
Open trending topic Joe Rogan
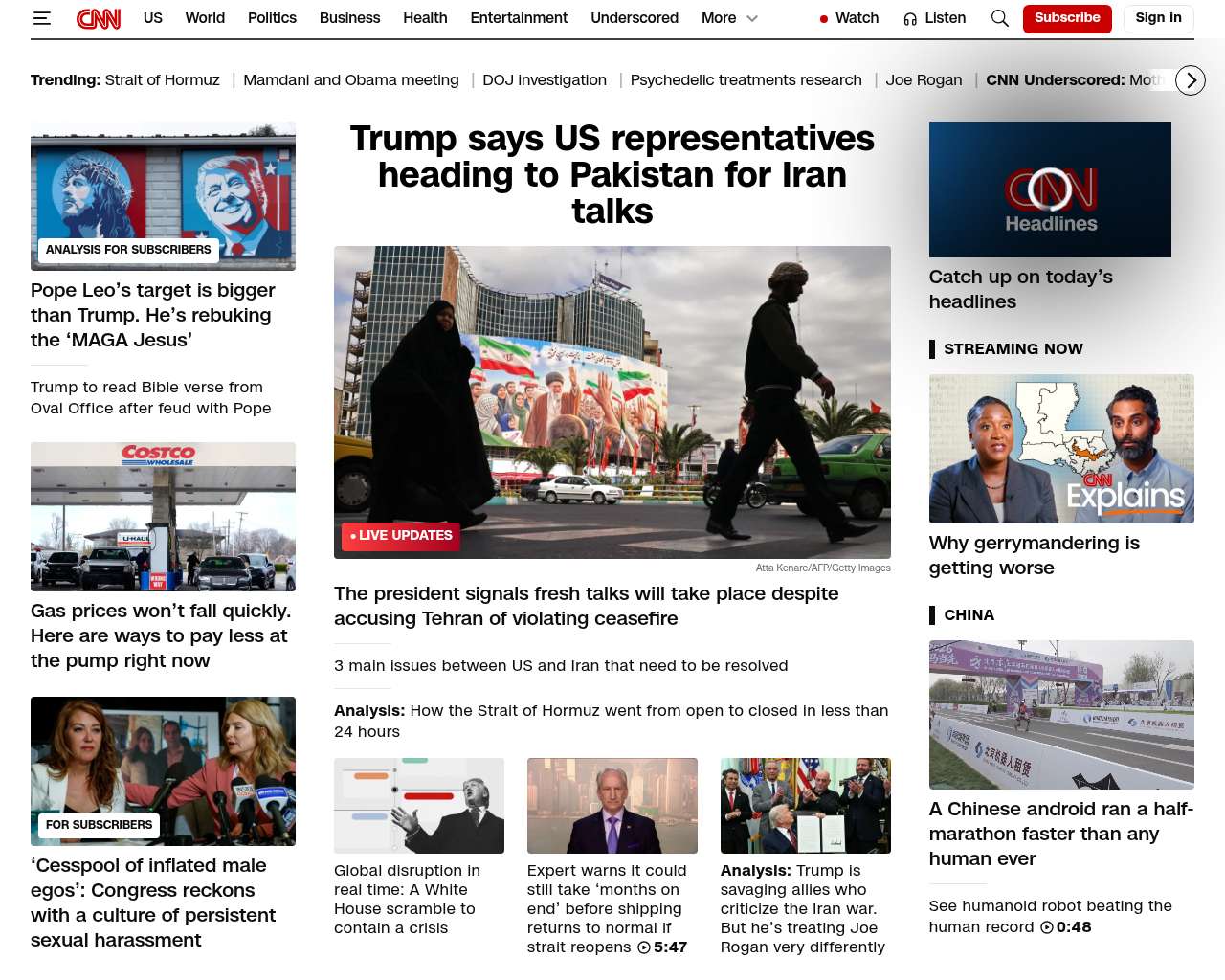click(x=924, y=80)
